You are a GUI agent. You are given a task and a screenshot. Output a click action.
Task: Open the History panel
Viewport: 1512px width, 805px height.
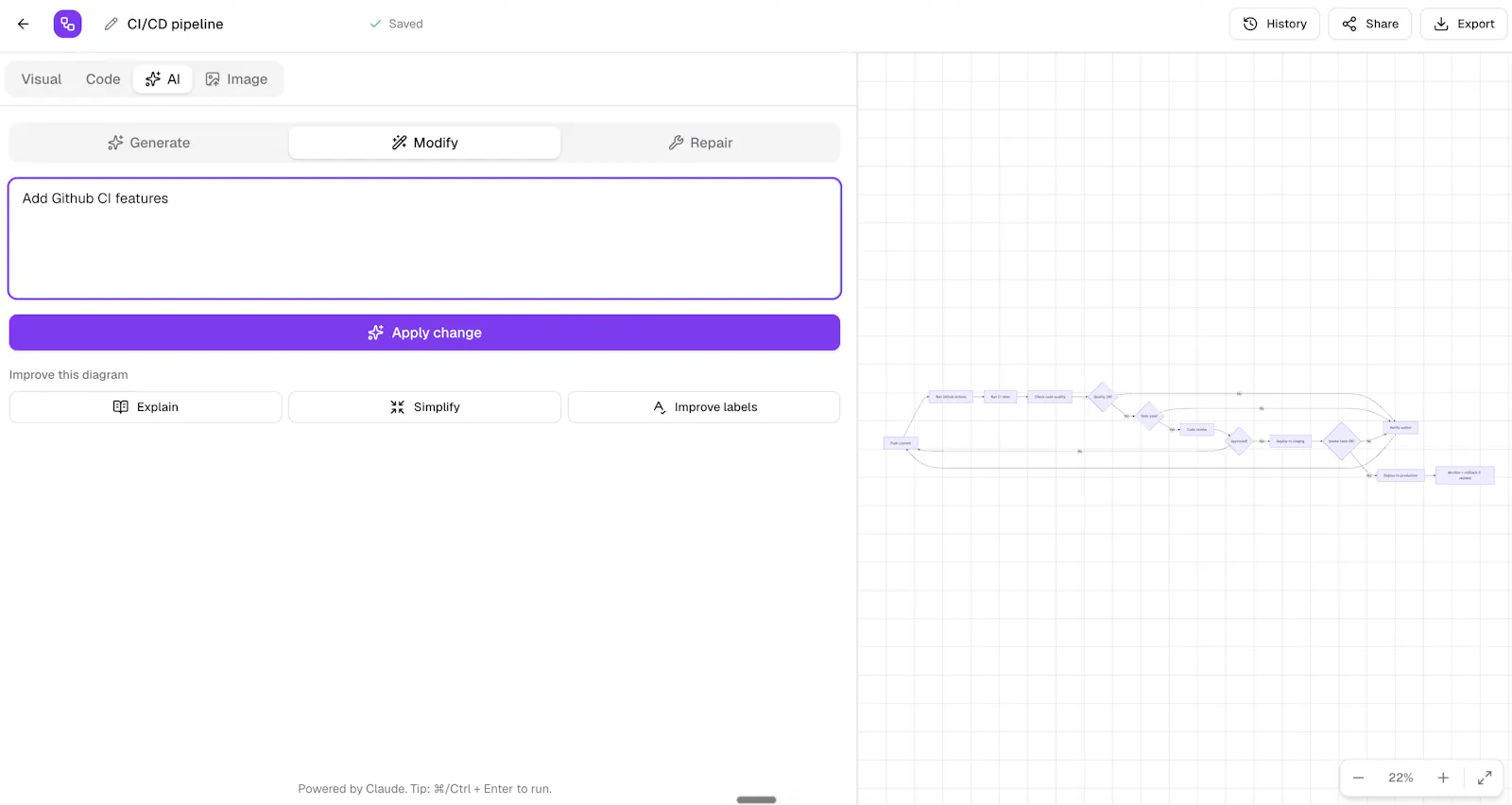(1274, 24)
